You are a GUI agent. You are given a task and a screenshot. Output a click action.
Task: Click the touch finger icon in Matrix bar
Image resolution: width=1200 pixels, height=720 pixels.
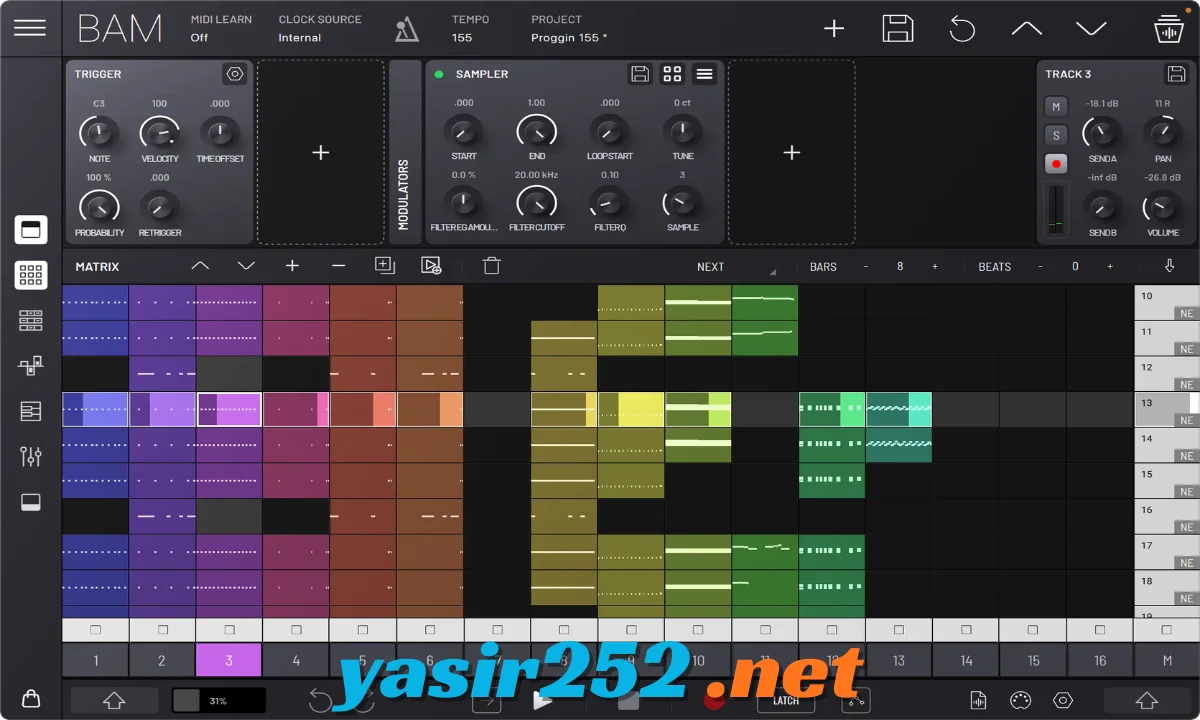click(1169, 266)
